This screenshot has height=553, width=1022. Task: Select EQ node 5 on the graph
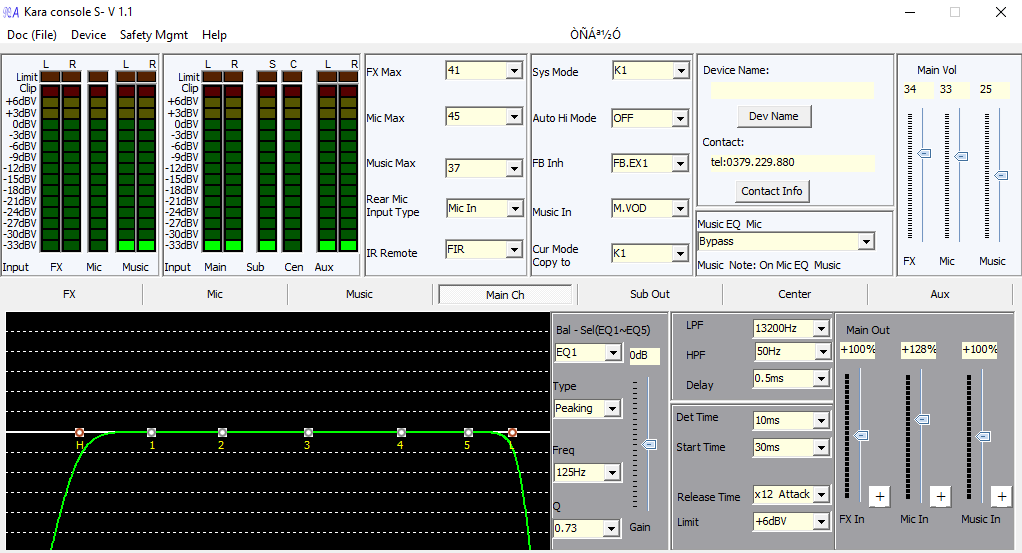468,432
